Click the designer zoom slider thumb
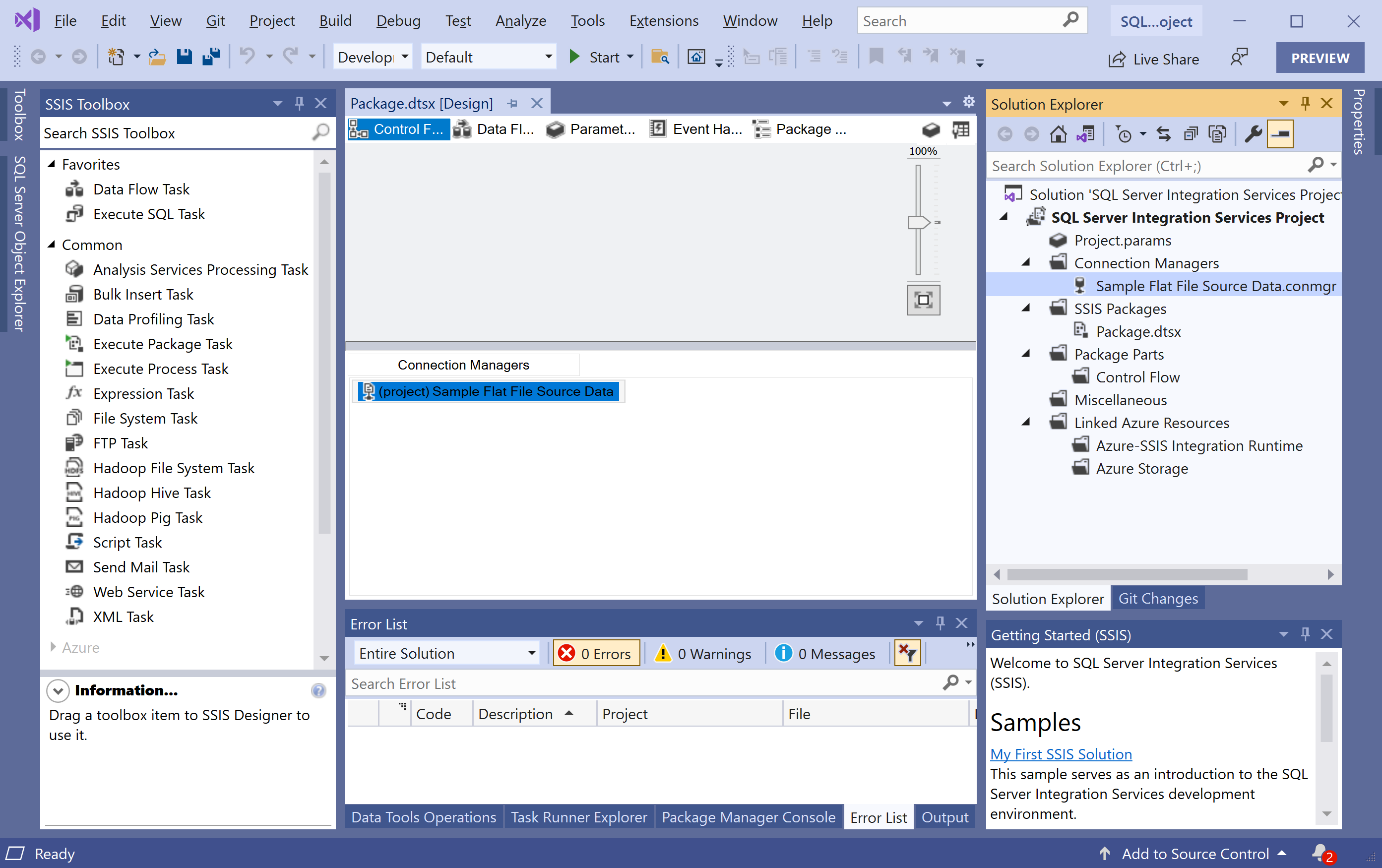The image size is (1382, 868). [x=918, y=222]
